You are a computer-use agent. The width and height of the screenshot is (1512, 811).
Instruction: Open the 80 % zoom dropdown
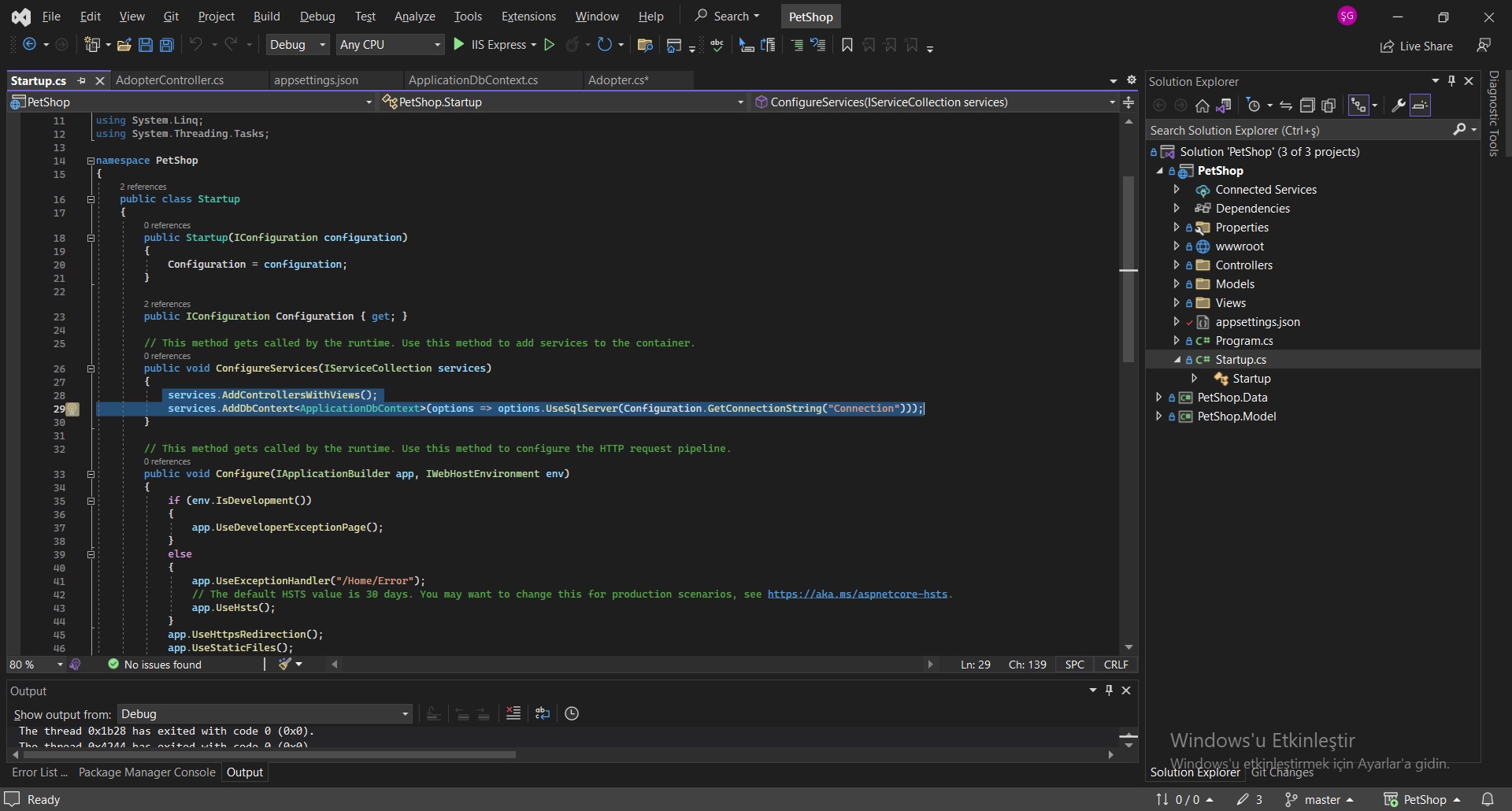36,665
